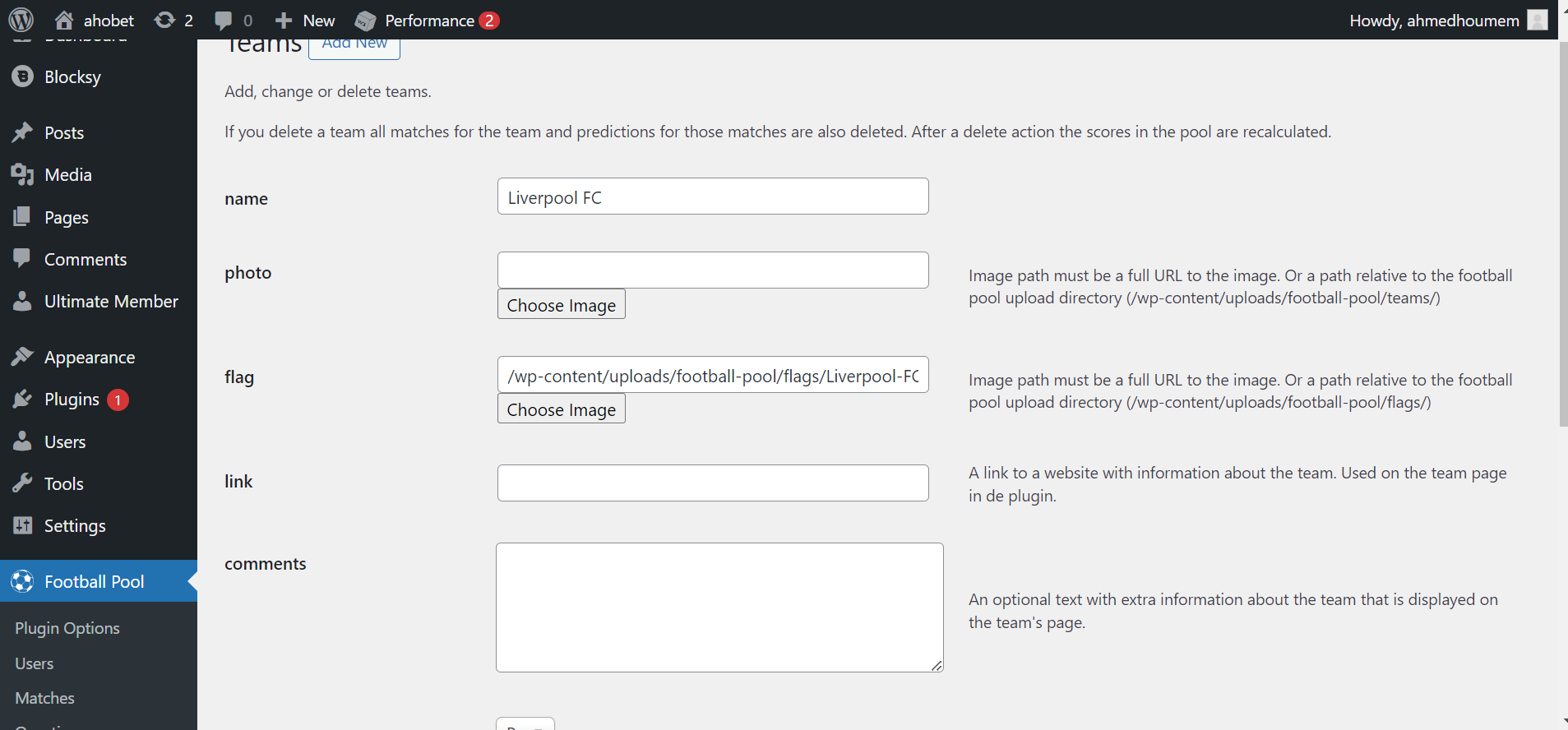The width and height of the screenshot is (1568, 730).
Task: Open the updates icon showing 2
Action: 164,20
